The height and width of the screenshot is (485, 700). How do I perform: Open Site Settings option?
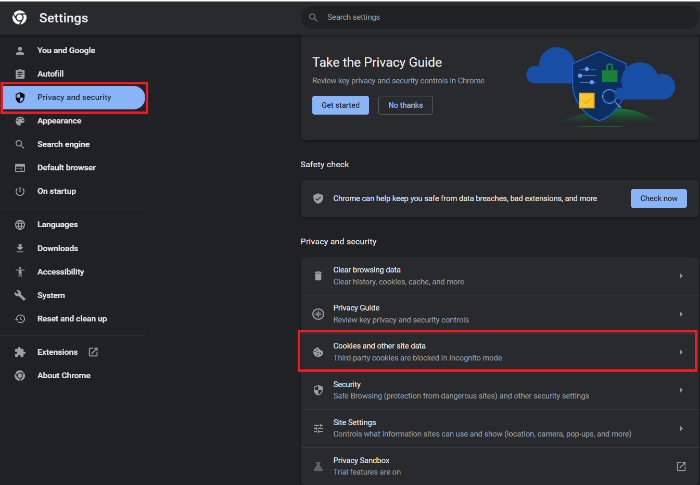[499, 428]
